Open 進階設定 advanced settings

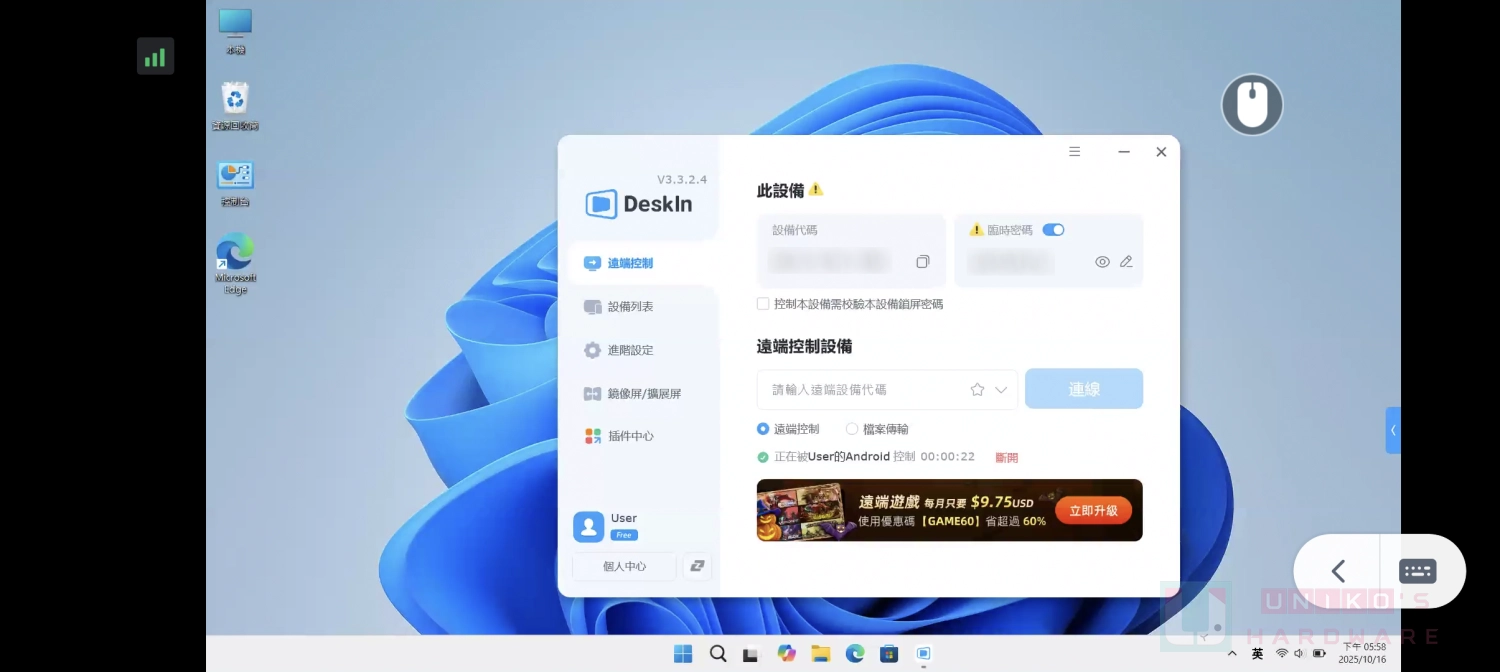click(x=630, y=350)
